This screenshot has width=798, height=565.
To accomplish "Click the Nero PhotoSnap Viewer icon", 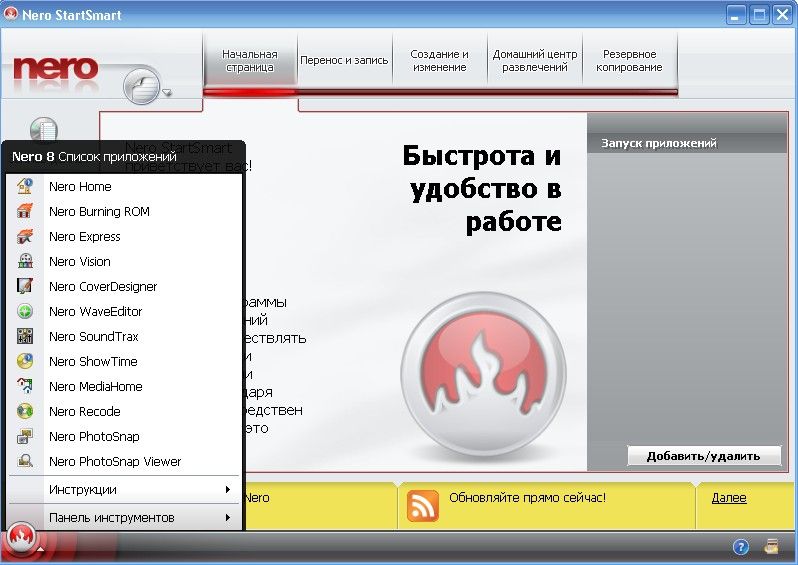I will (24, 461).
